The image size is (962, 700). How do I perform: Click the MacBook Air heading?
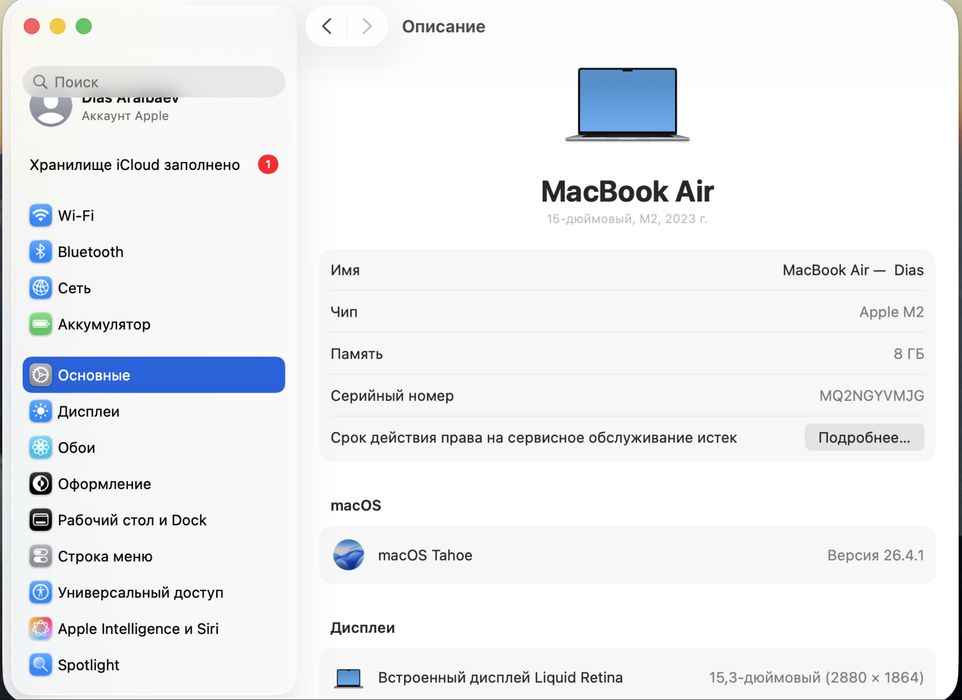click(627, 191)
